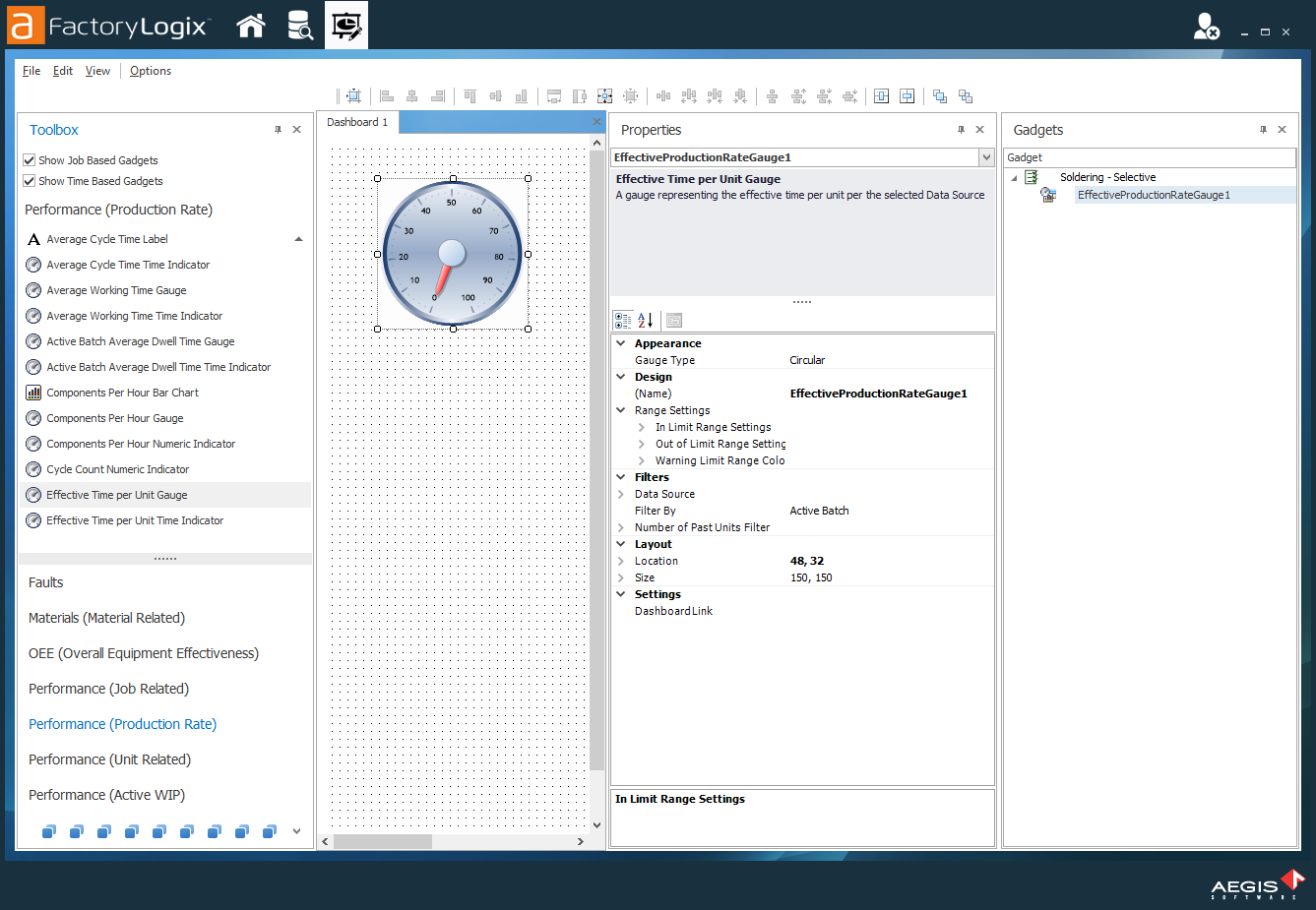Open the FactoryLogix Home screen
The image size is (1316, 910).
(251, 25)
